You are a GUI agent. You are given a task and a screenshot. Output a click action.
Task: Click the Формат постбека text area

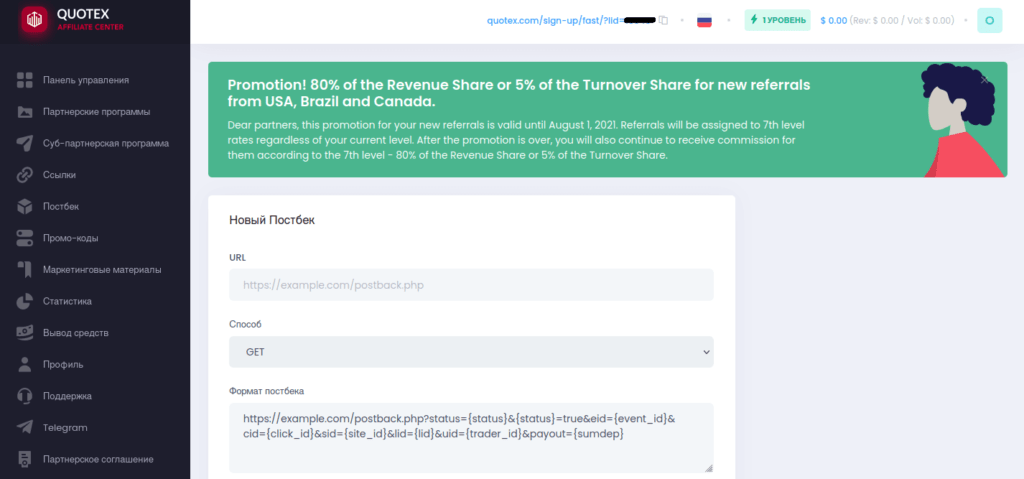click(x=471, y=437)
